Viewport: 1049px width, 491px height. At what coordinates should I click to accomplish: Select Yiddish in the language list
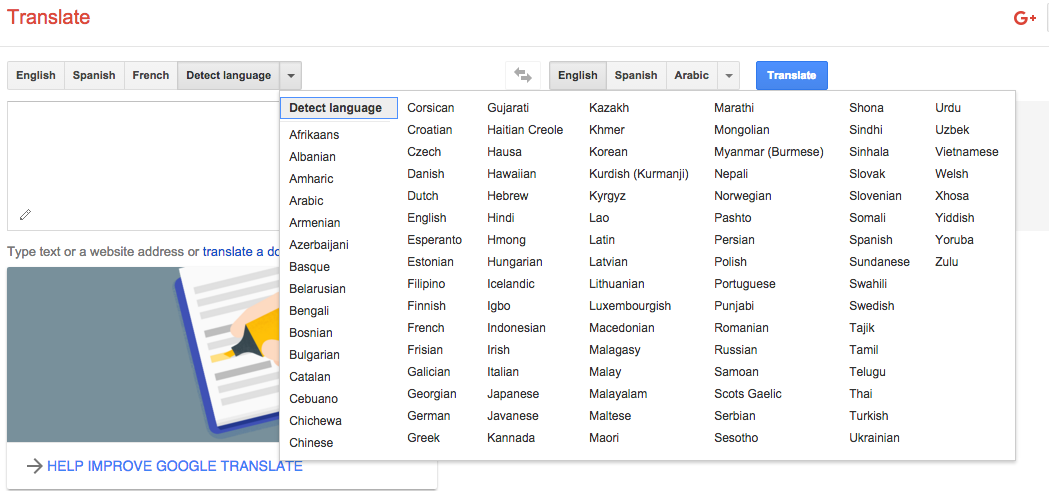click(x=955, y=218)
